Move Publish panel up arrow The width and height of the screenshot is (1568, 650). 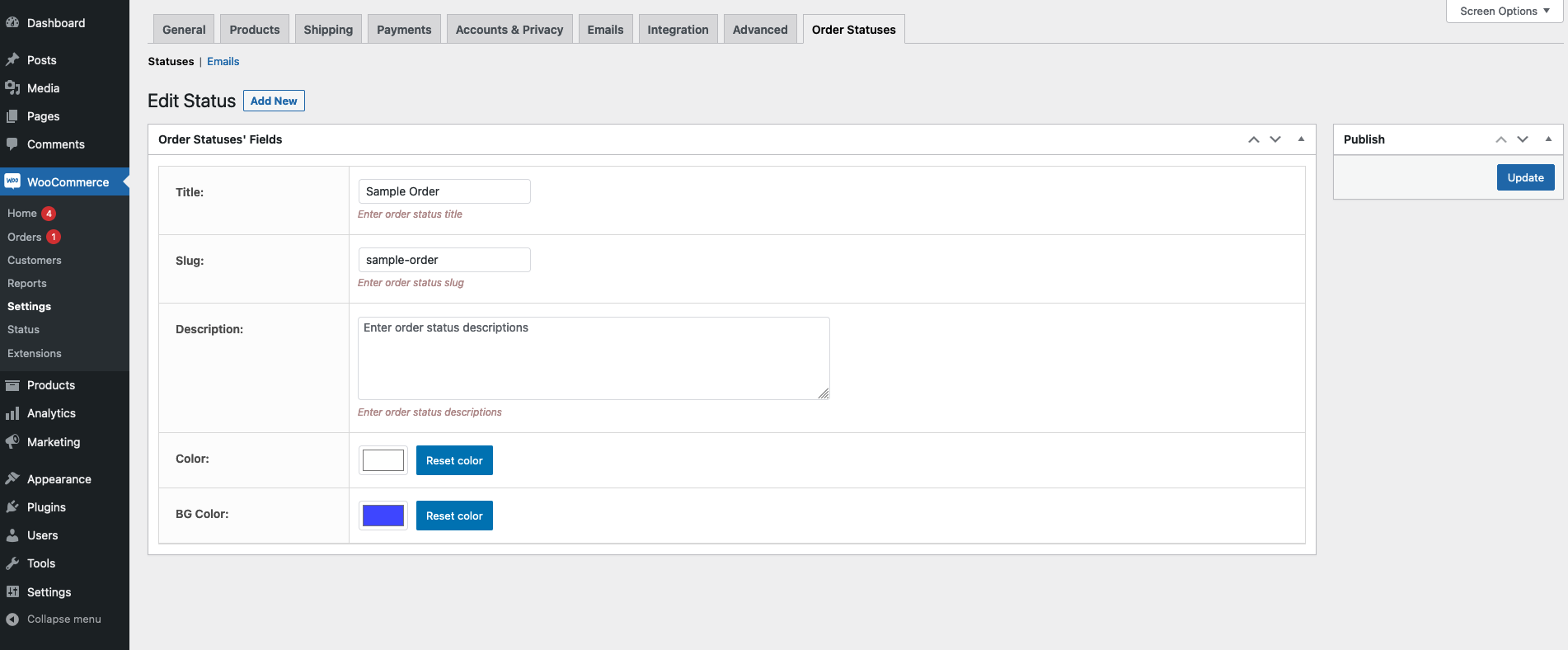[1501, 139]
